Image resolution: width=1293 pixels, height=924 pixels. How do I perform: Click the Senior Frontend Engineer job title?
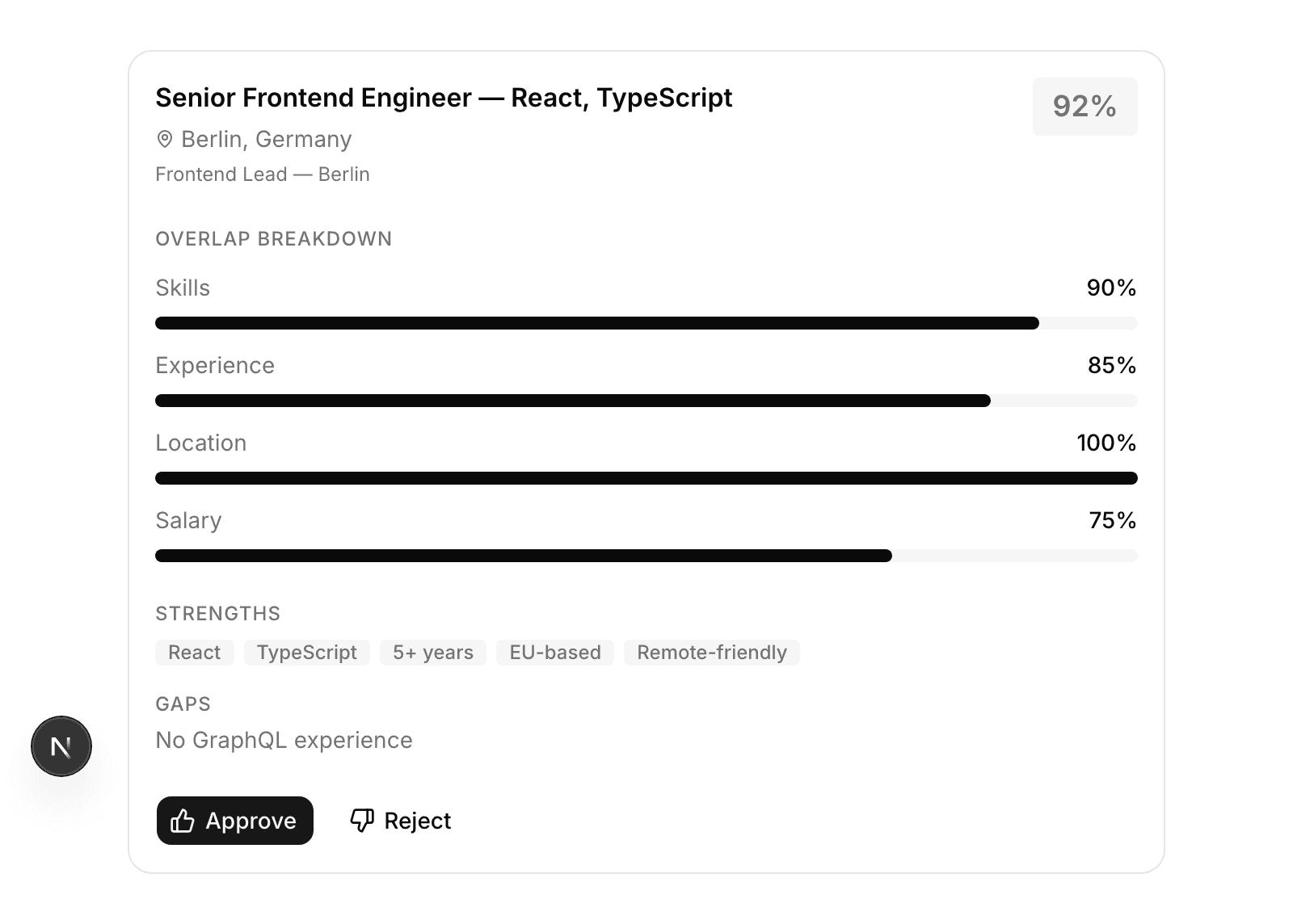point(444,98)
